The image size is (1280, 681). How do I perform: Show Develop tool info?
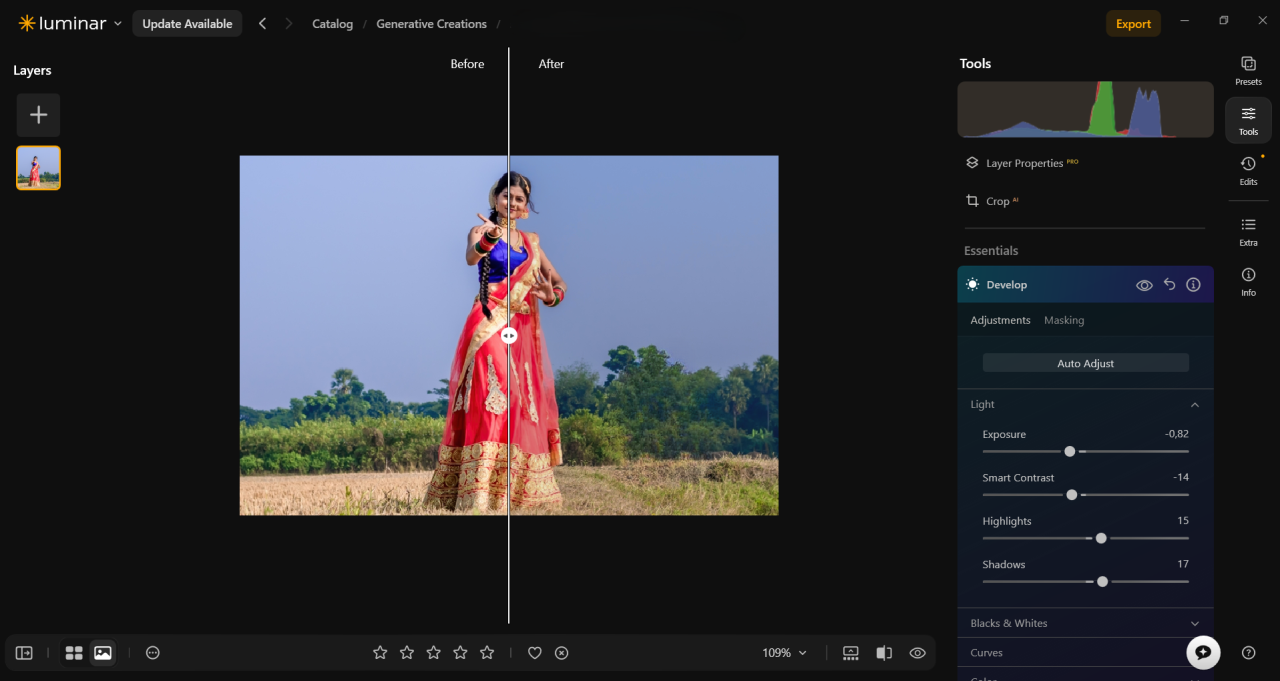(x=1193, y=285)
